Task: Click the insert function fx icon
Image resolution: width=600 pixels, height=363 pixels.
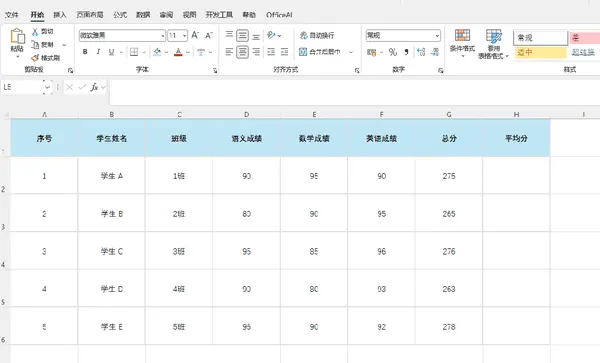Action: pyautogui.click(x=94, y=88)
